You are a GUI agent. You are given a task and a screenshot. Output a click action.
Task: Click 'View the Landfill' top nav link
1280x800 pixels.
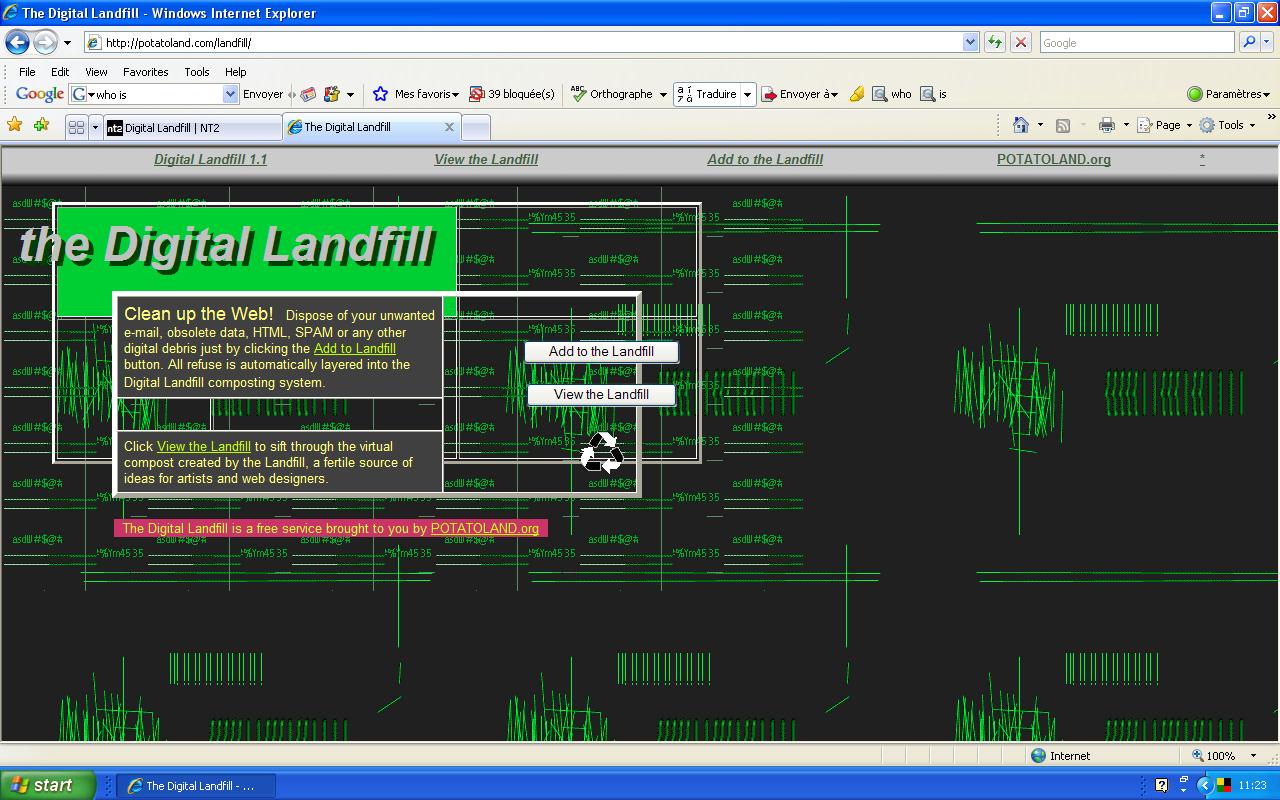[486, 159]
